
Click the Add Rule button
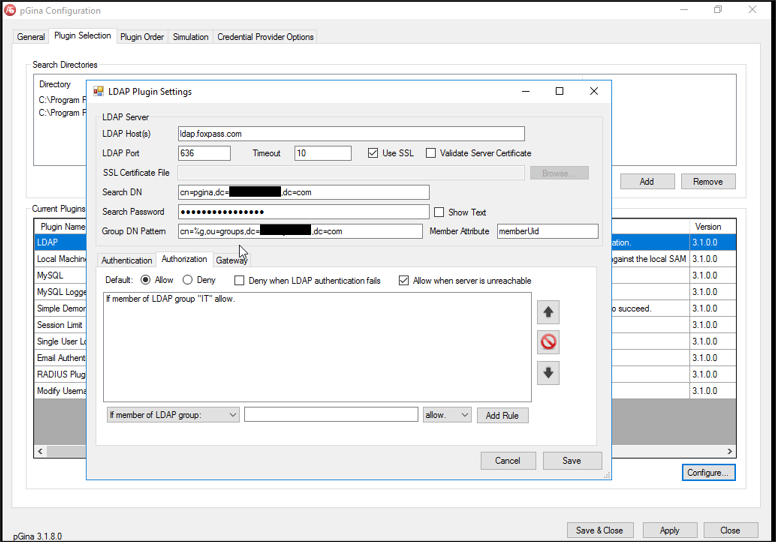click(x=502, y=415)
